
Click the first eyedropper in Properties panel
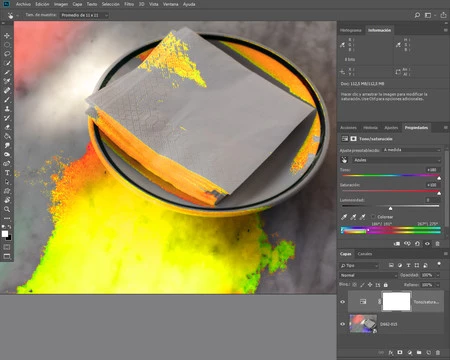(344, 217)
